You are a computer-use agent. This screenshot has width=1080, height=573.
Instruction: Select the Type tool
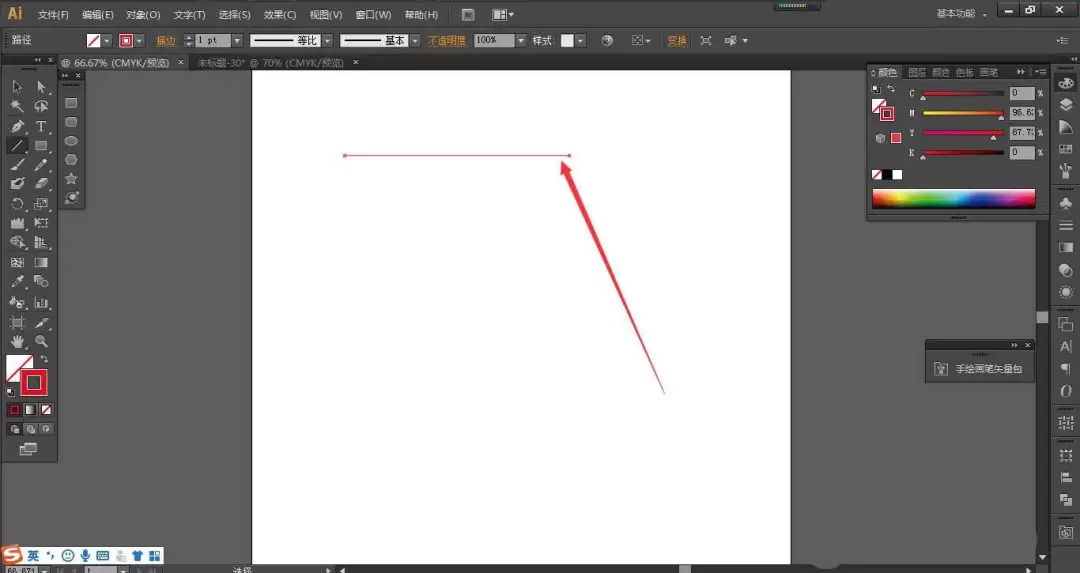click(x=41, y=127)
